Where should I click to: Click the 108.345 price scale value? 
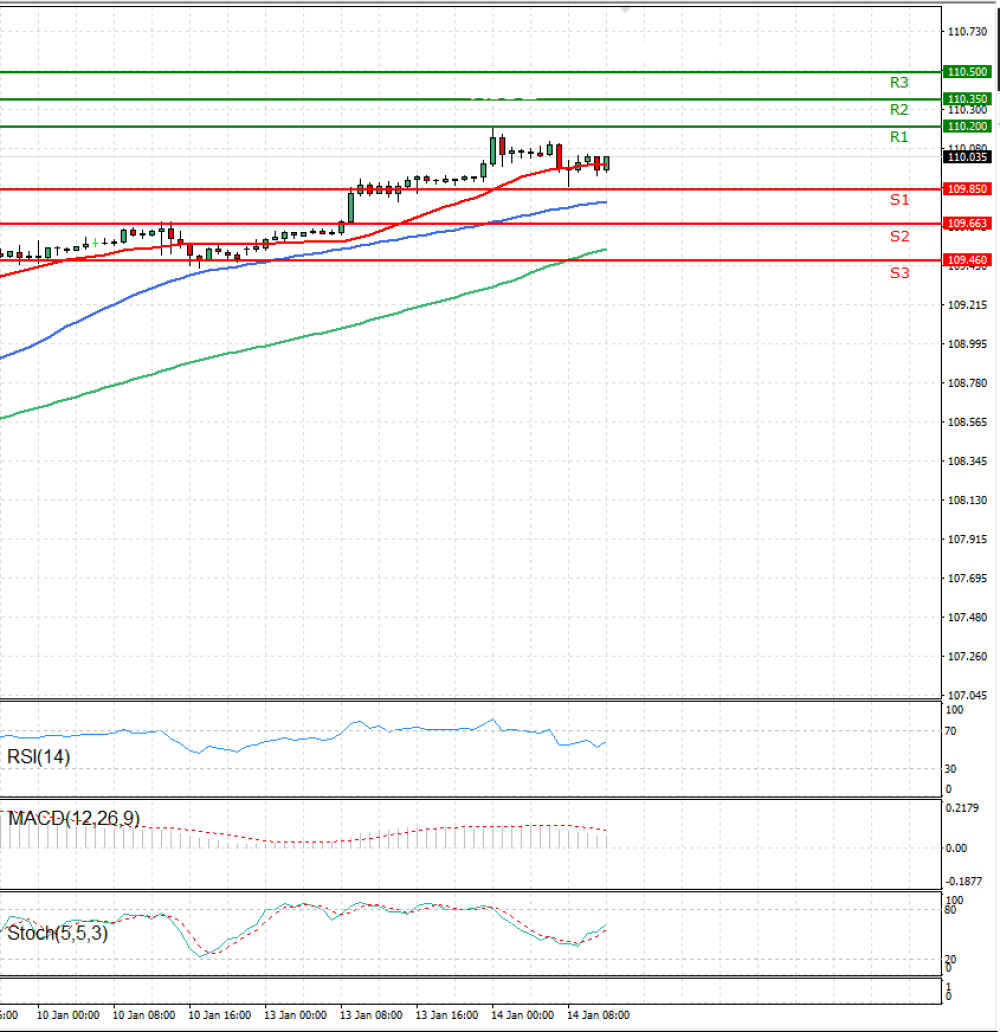click(967, 461)
